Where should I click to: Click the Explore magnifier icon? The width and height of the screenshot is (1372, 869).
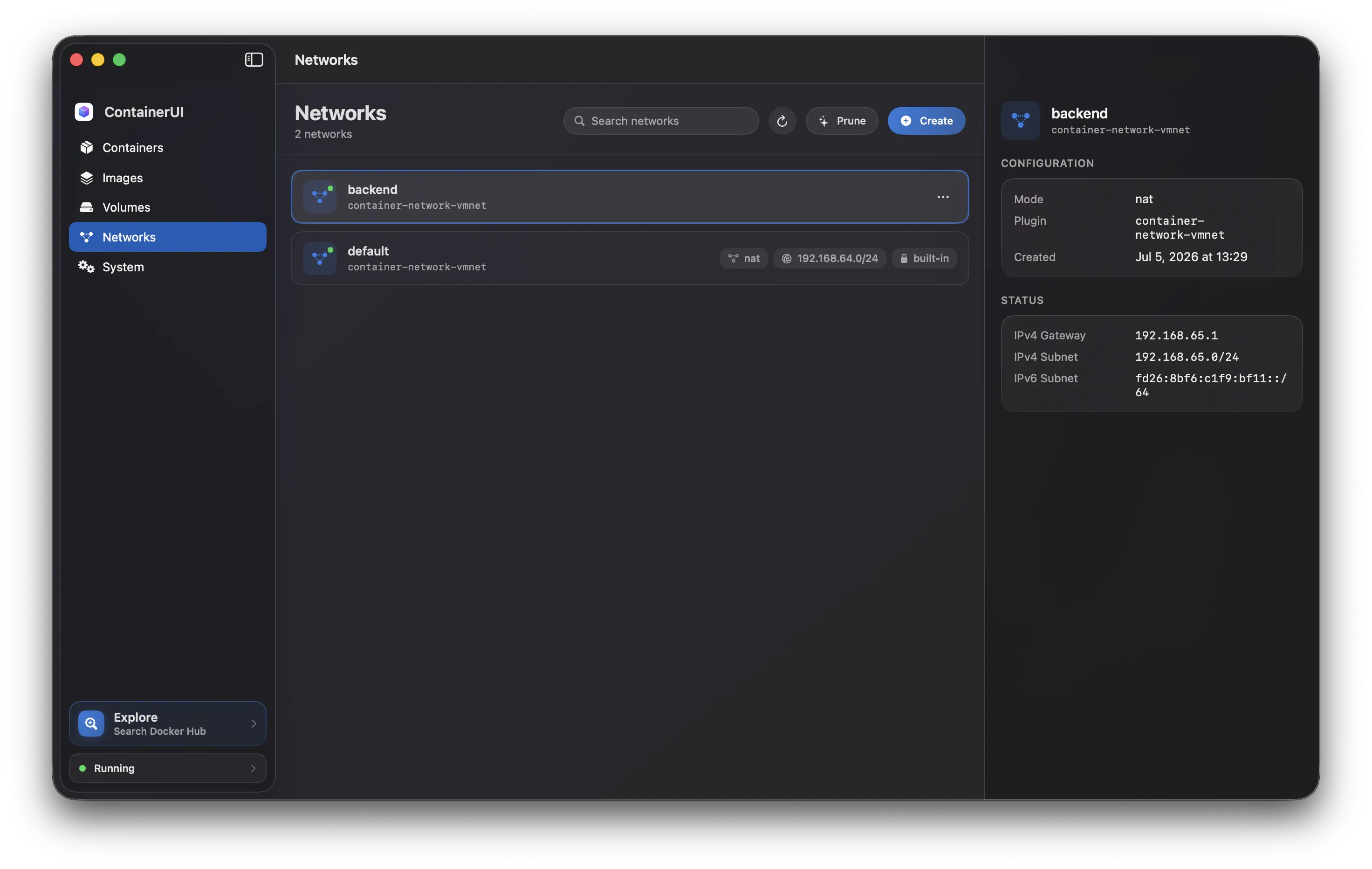click(x=91, y=724)
